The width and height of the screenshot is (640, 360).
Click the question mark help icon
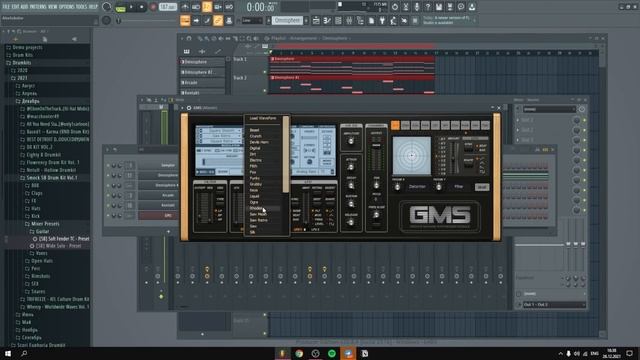(x=428, y=7)
